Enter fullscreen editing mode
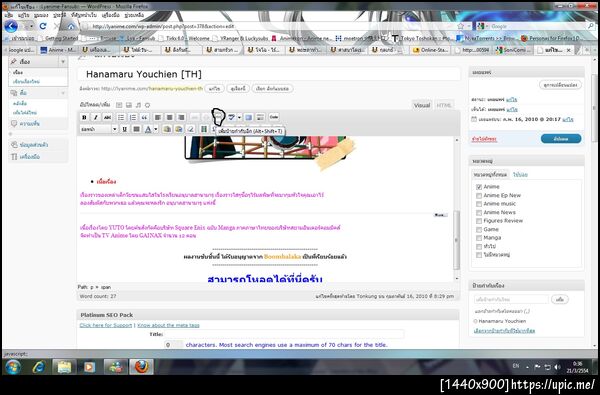600x395 pixels. (248, 117)
